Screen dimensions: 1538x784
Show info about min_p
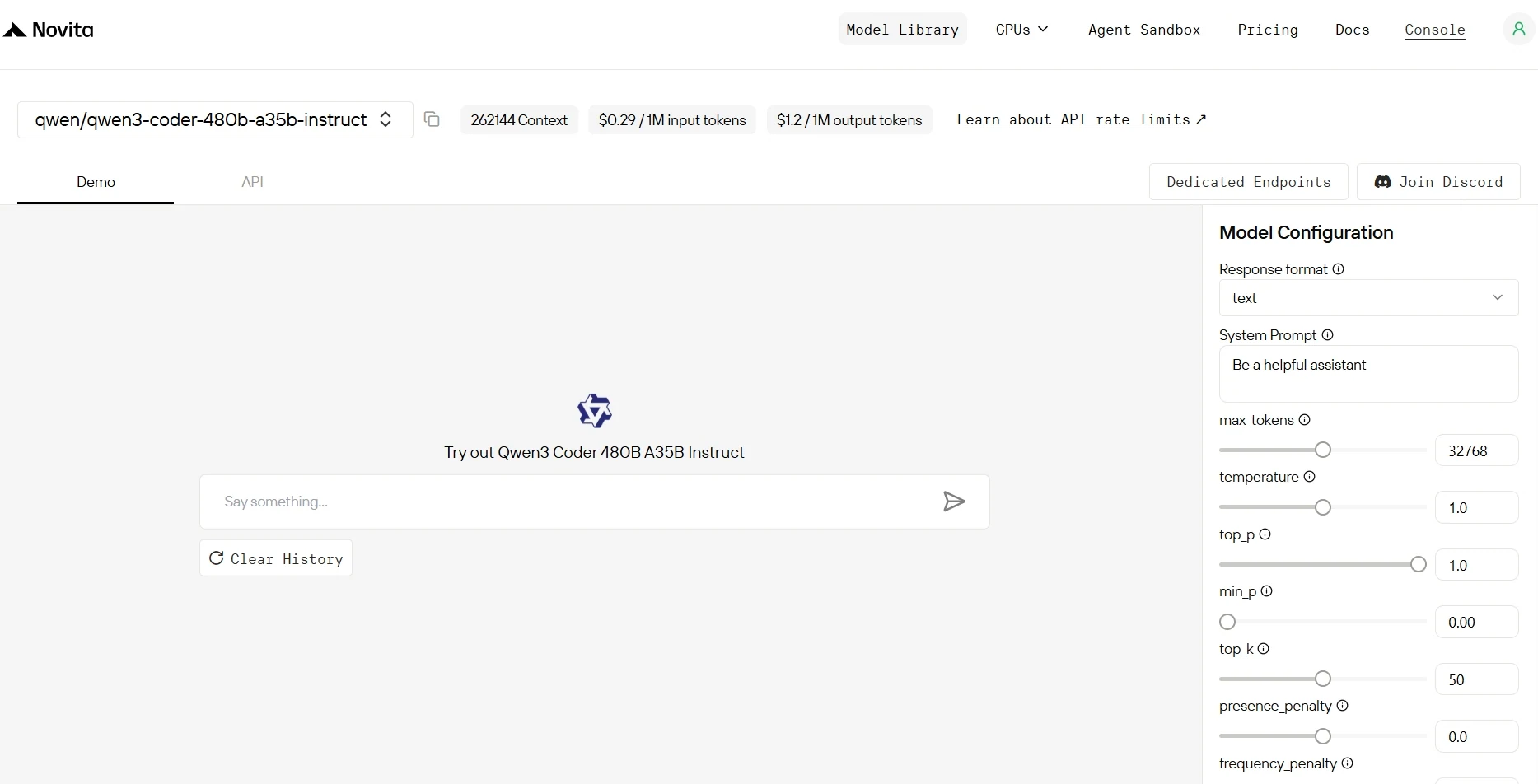point(1266,591)
